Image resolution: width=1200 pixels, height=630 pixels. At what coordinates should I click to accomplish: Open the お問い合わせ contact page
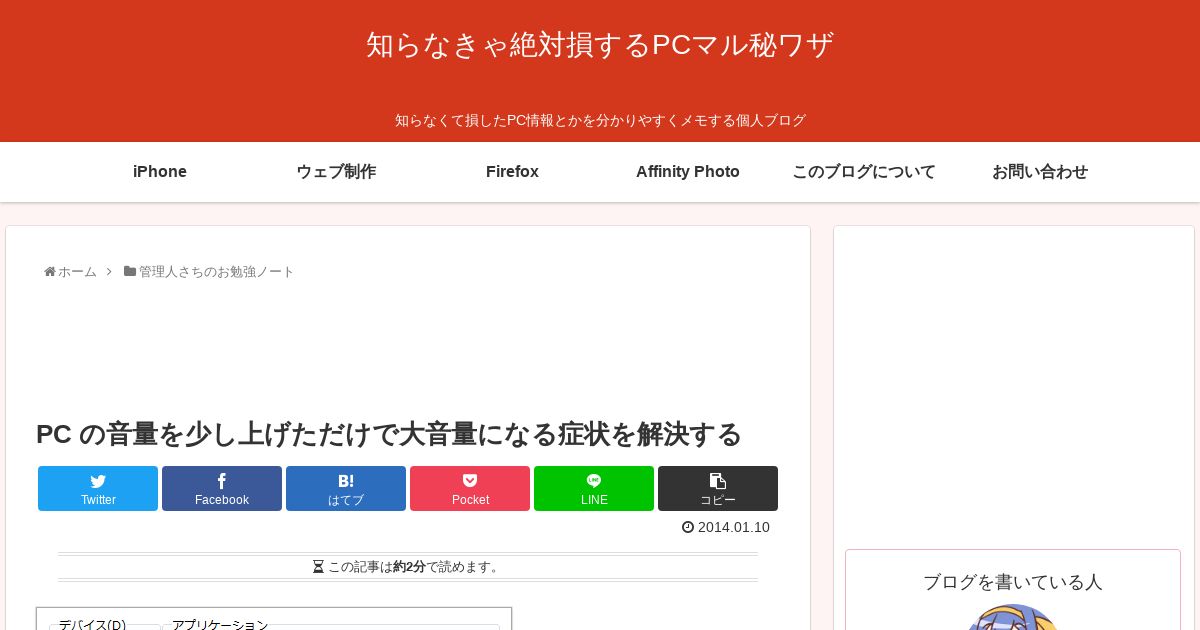click(1040, 172)
